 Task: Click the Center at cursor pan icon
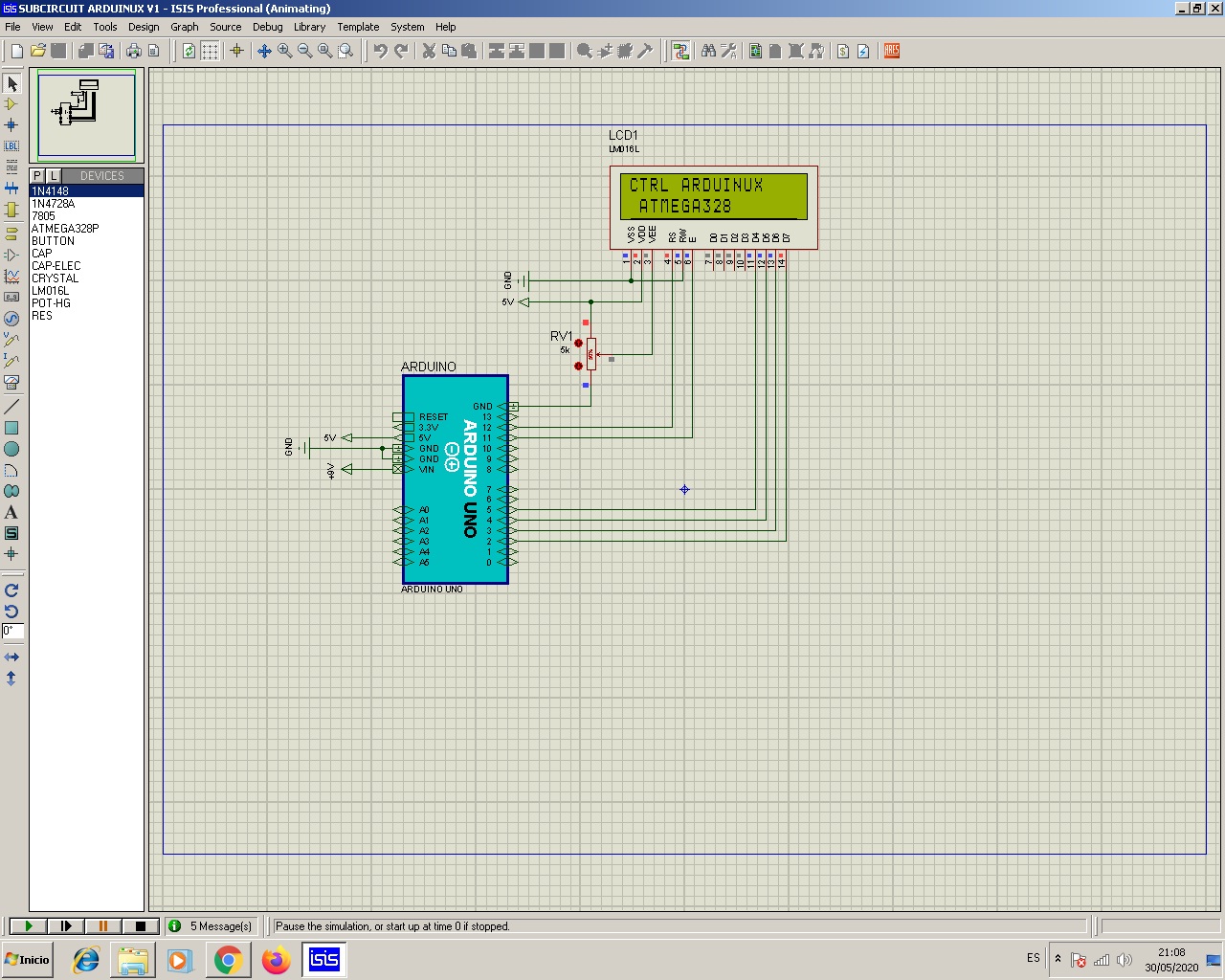[264, 51]
